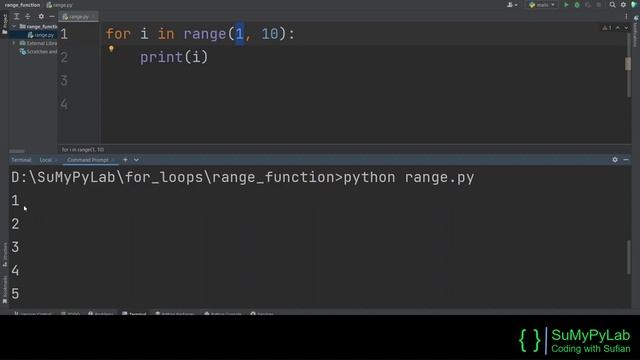
Task: Open the main run configuration dropdown
Action: 542,5
